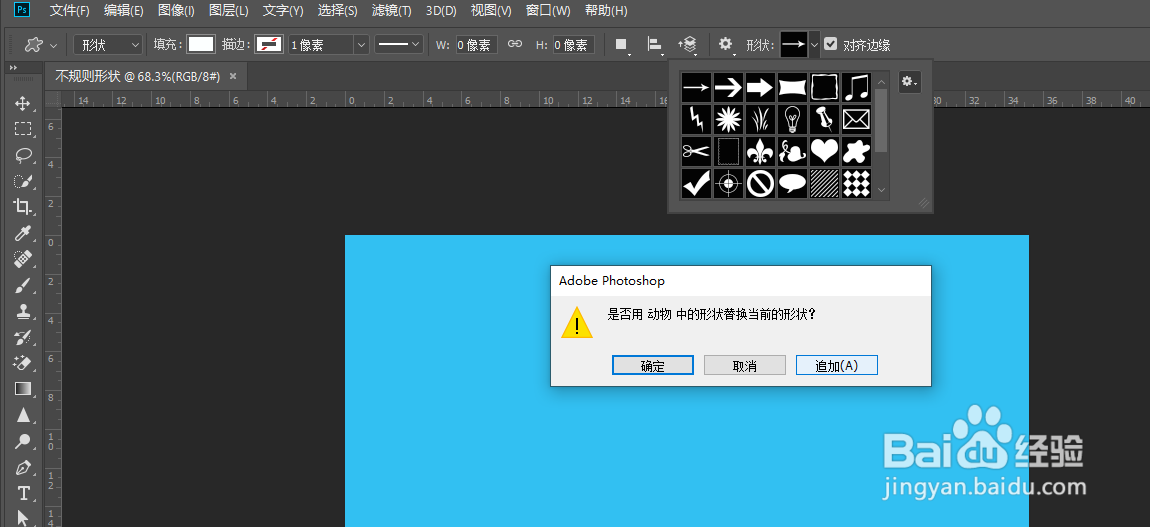The width and height of the screenshot is (1150, 527).
Task: Choose the envelope shape
Action: [856, 119]
